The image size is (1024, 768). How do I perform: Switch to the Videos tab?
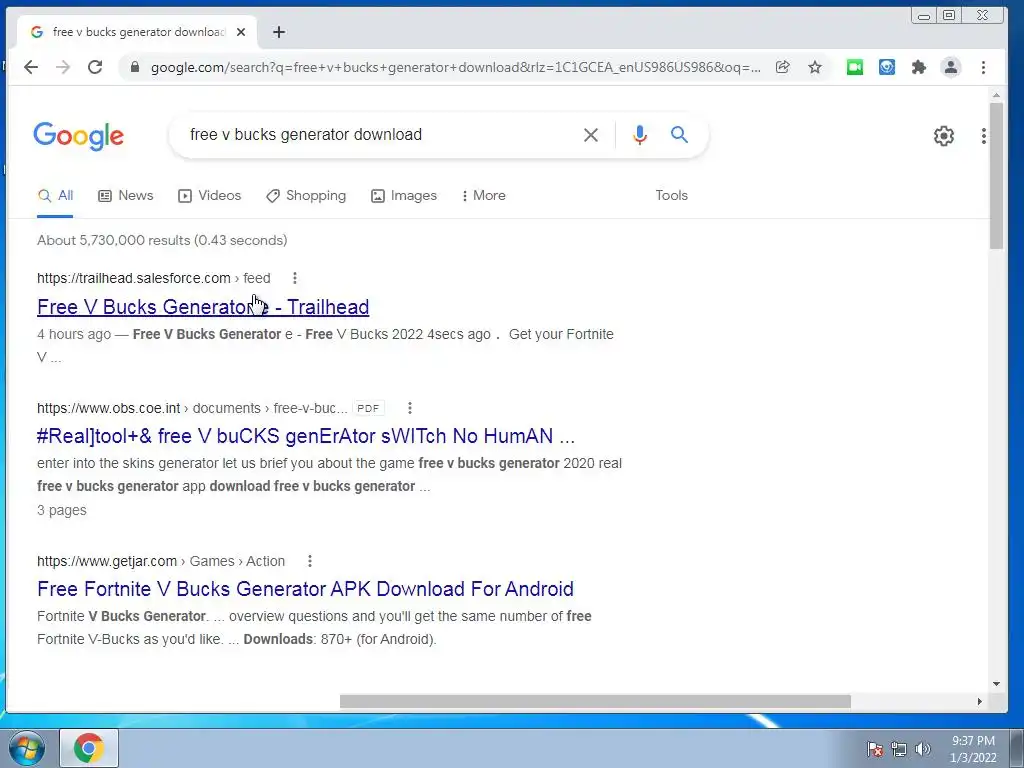(210, 195)
